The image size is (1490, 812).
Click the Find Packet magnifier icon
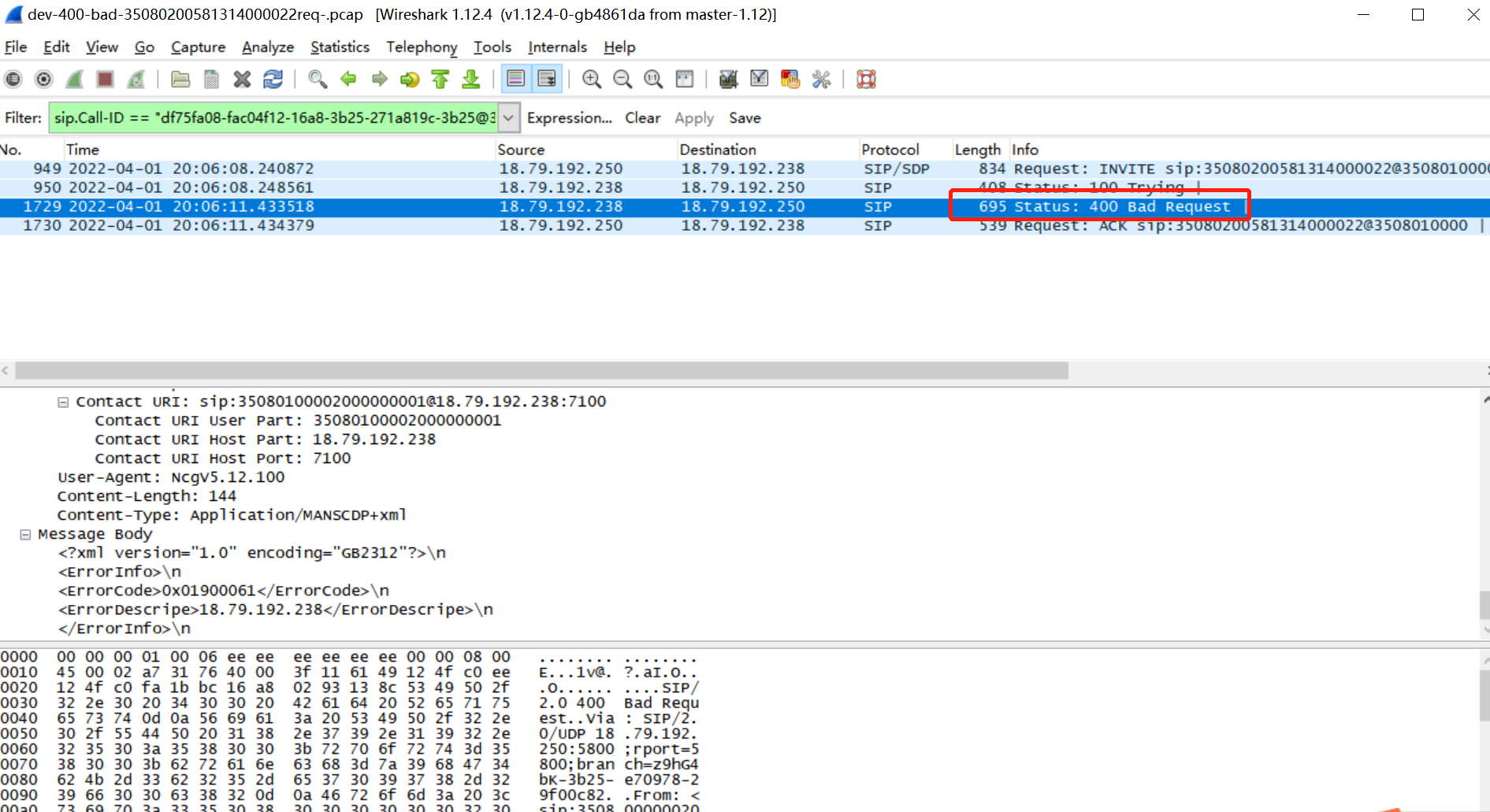coord(318,80)
